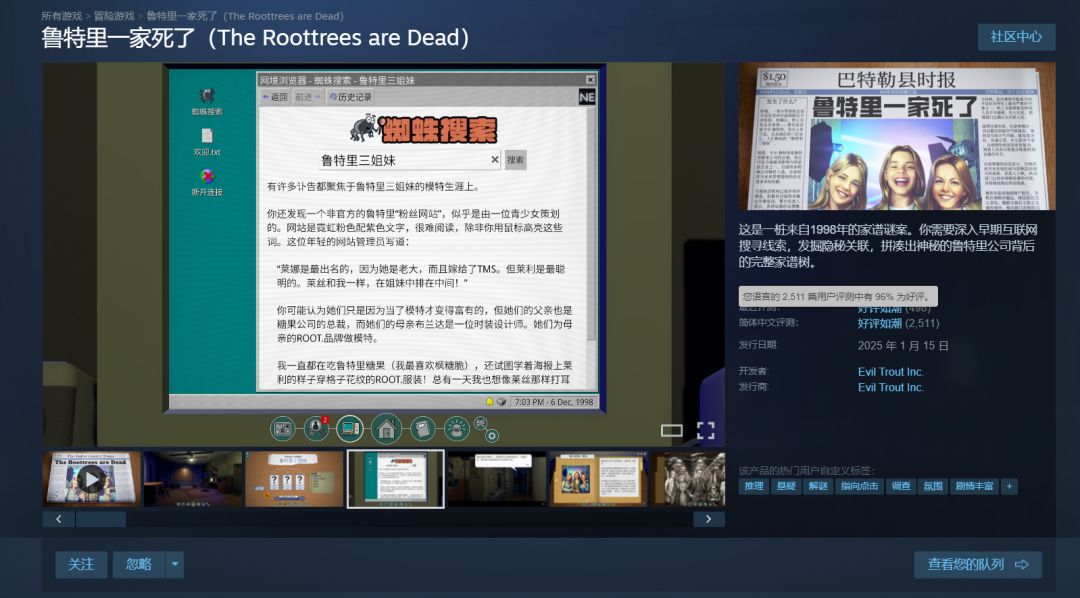Open 历史记录 history in the browser toolbar

[351, 97]
